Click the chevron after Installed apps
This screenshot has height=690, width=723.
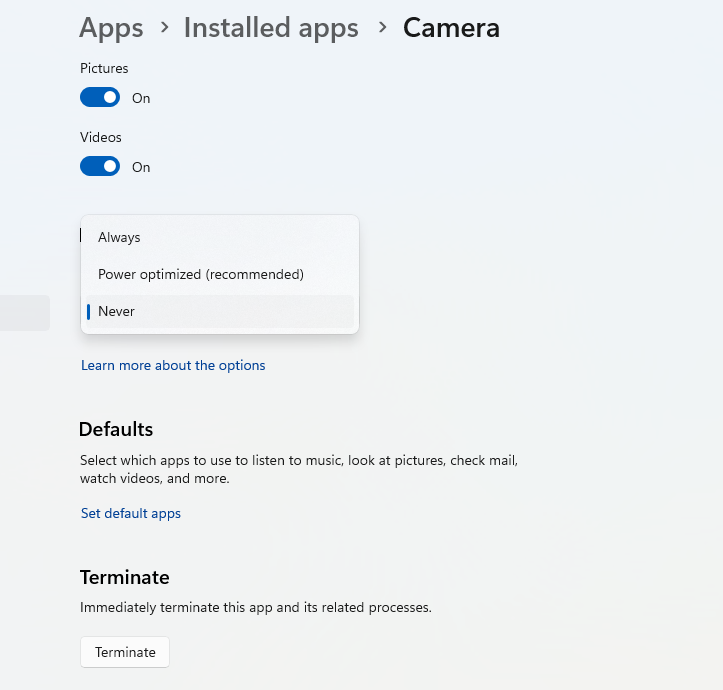click(382, 28)
